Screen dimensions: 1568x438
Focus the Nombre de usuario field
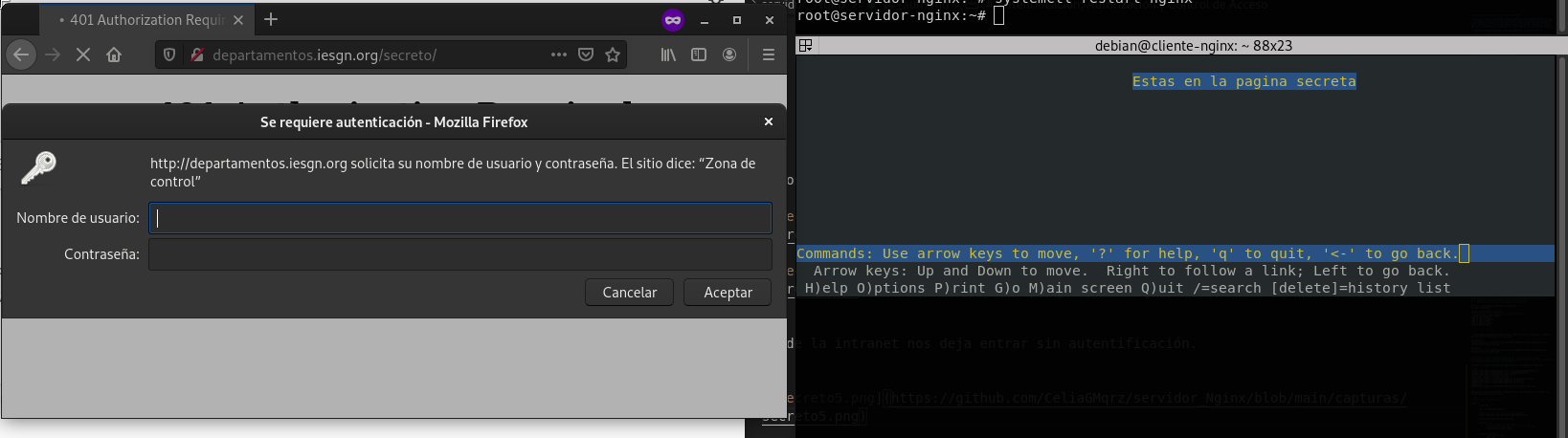pyautogui.click(x=459, y=218)
